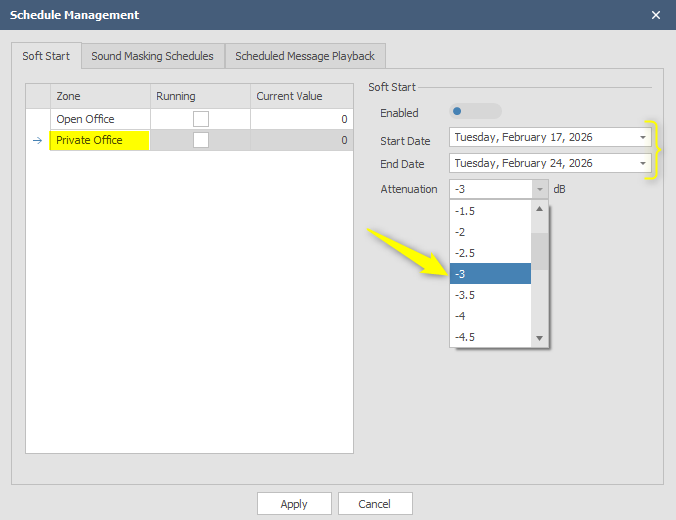Screen dimensions: 676x520
Task: Toggle the Soft Start Enabled switch
Action: pos(476,112)
